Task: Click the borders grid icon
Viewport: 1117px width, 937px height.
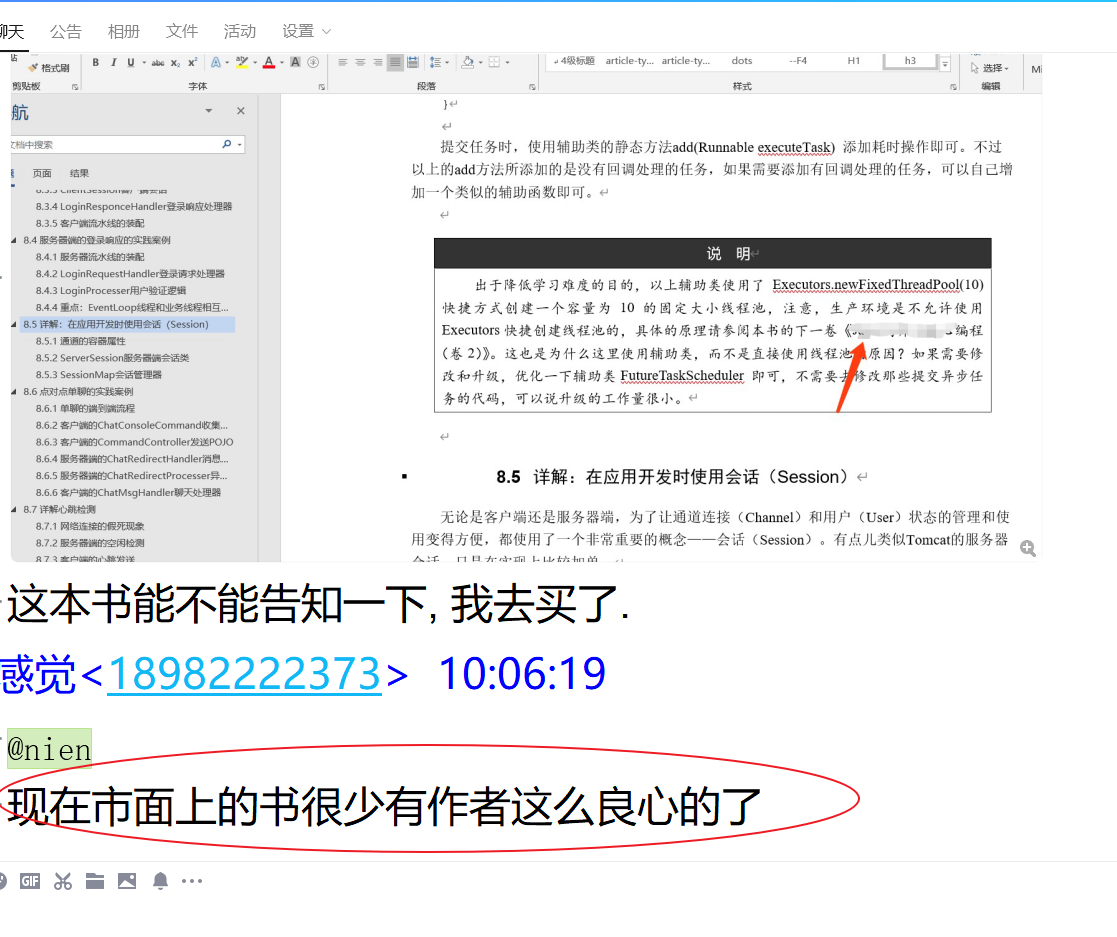Action: coord(494,63)
